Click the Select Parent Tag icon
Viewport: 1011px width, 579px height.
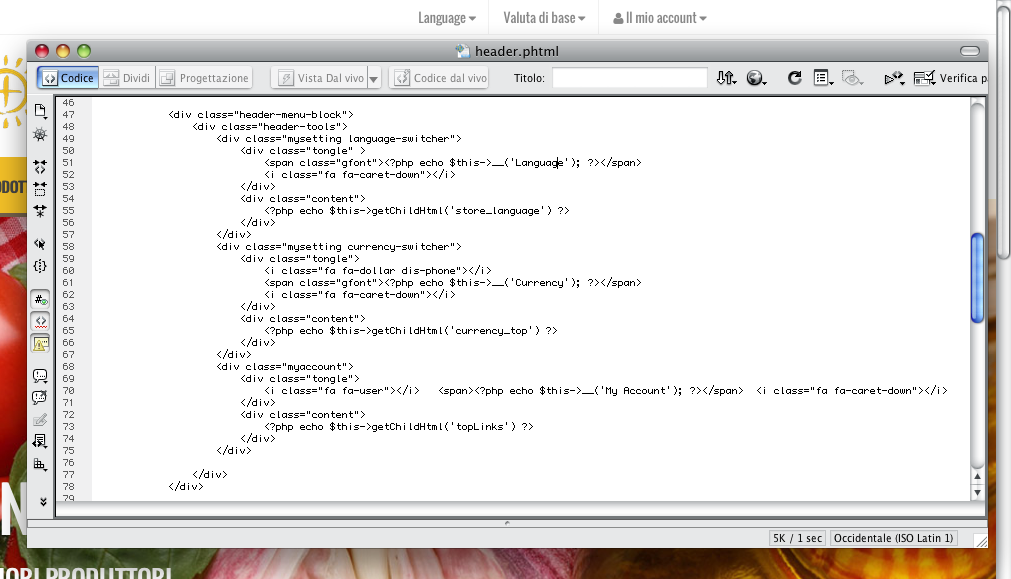tap(40, 243)
